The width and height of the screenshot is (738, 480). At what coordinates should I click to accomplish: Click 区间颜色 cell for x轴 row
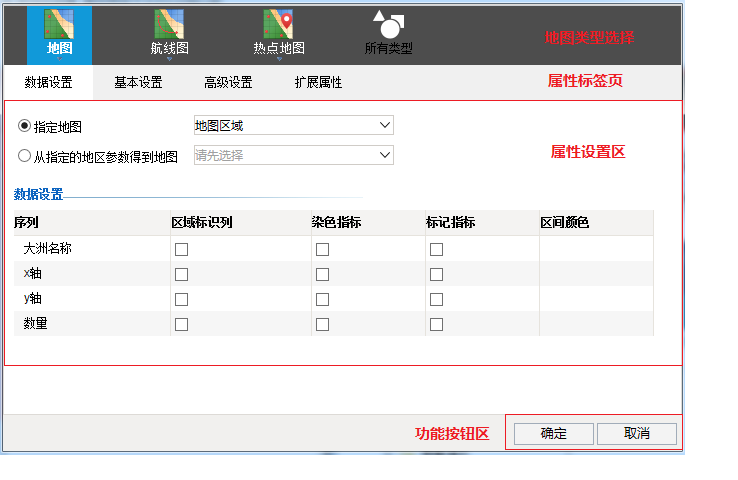596,273
